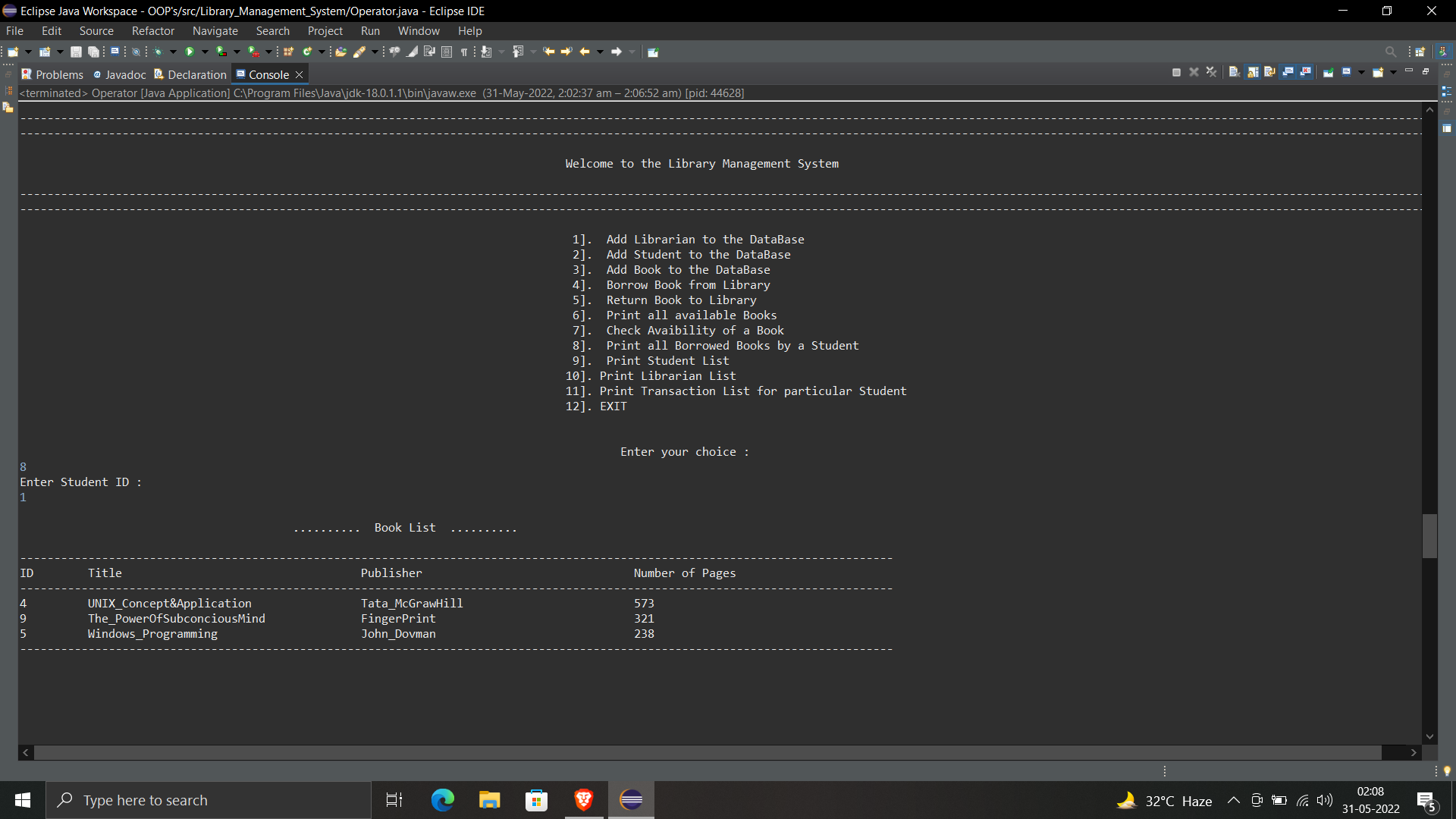Close the Console tab
The width and height of the screenshot is (1456, 819).
[x=300, y=74]
